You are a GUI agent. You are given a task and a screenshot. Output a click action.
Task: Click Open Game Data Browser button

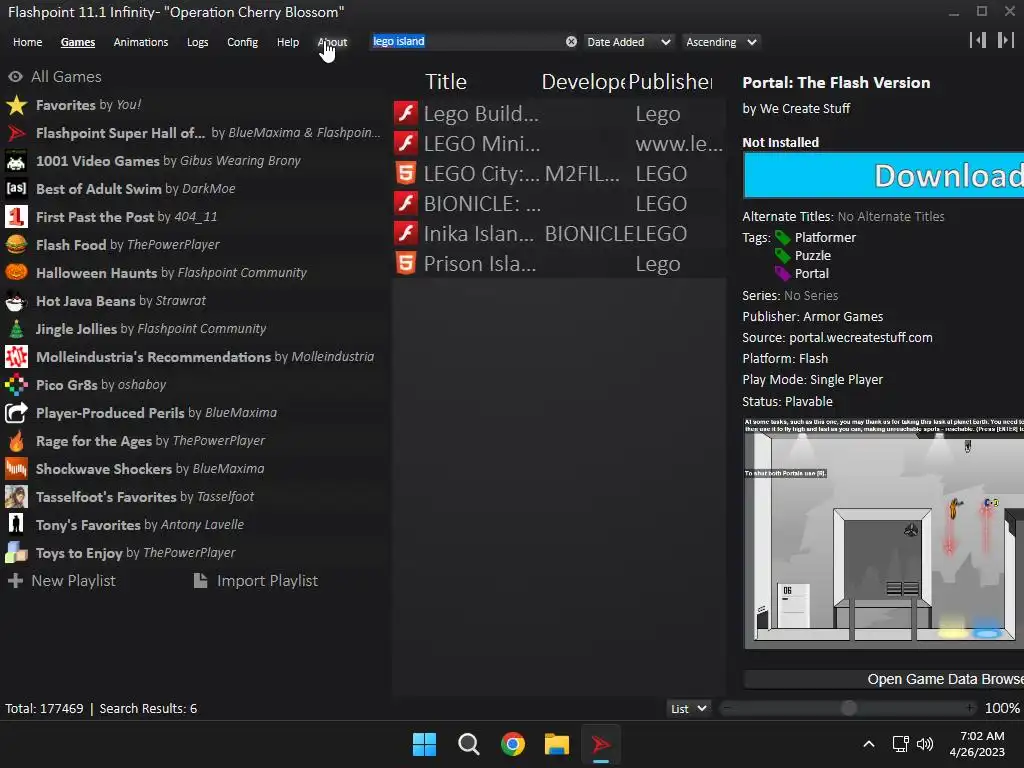pyautogui.click(x=884, y=679)
